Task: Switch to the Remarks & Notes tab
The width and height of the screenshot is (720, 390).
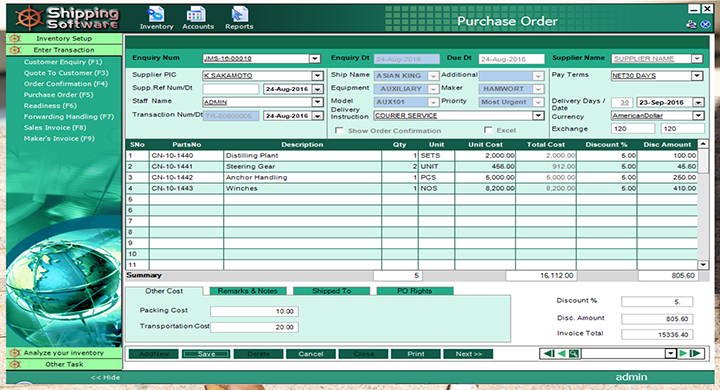Action: click(x=248, y=291)
